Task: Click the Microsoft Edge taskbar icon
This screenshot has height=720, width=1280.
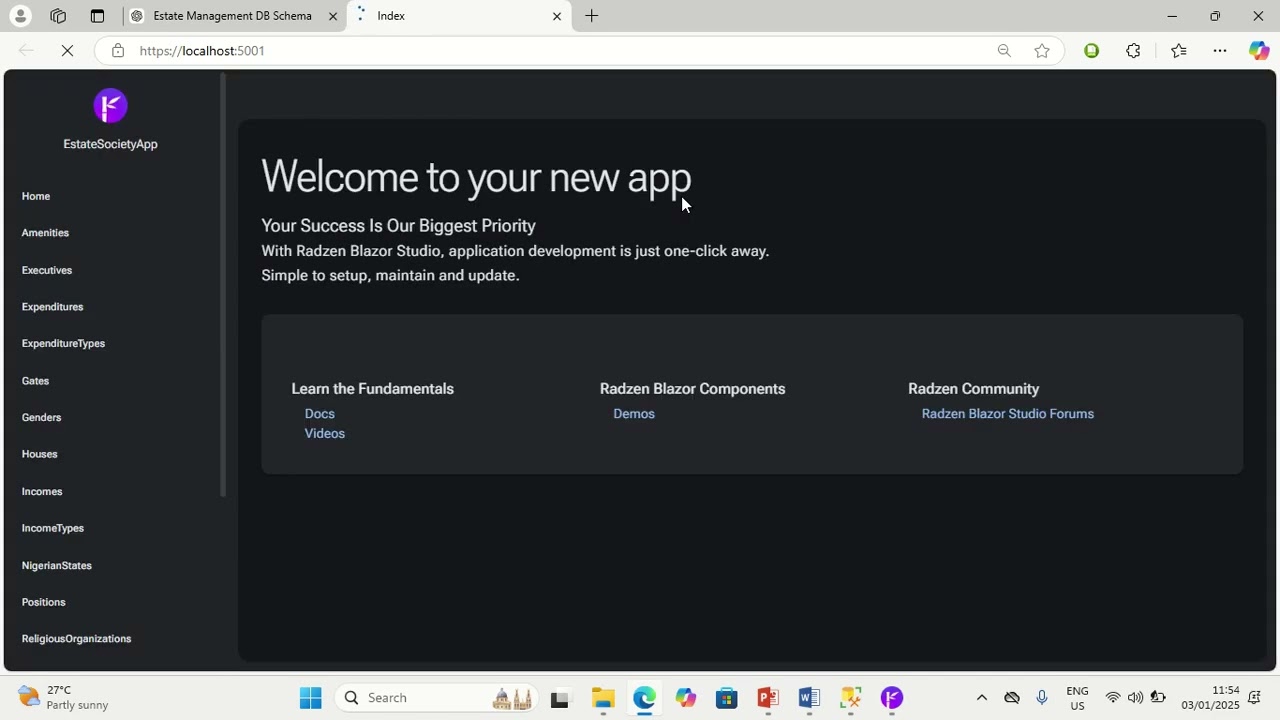Action: click(x=644, y=698)
